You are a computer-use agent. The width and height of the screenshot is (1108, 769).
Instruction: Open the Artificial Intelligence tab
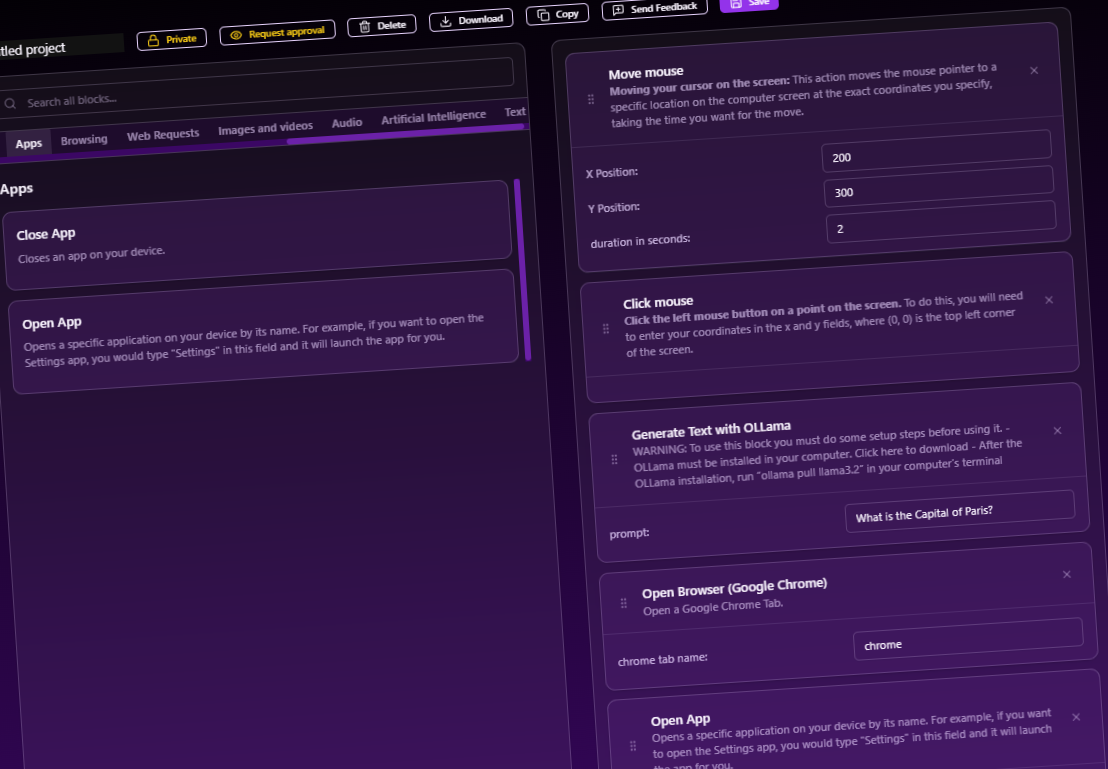(433, 117)
